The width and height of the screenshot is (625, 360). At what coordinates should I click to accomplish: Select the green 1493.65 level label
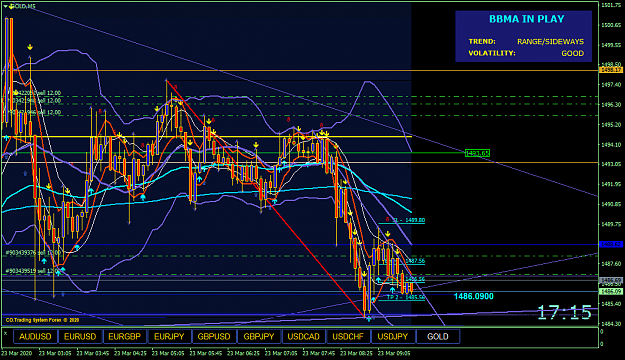click(x=477, y=153)
